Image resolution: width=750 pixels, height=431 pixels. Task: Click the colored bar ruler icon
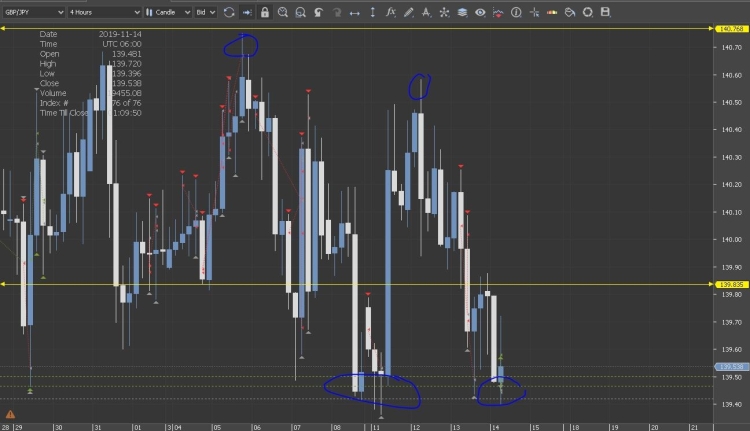pyautogui.click(x=552, y=12)
